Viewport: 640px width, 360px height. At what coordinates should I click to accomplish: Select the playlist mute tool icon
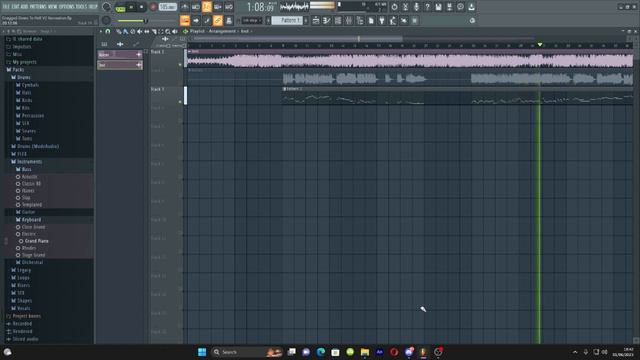[140, 31]
